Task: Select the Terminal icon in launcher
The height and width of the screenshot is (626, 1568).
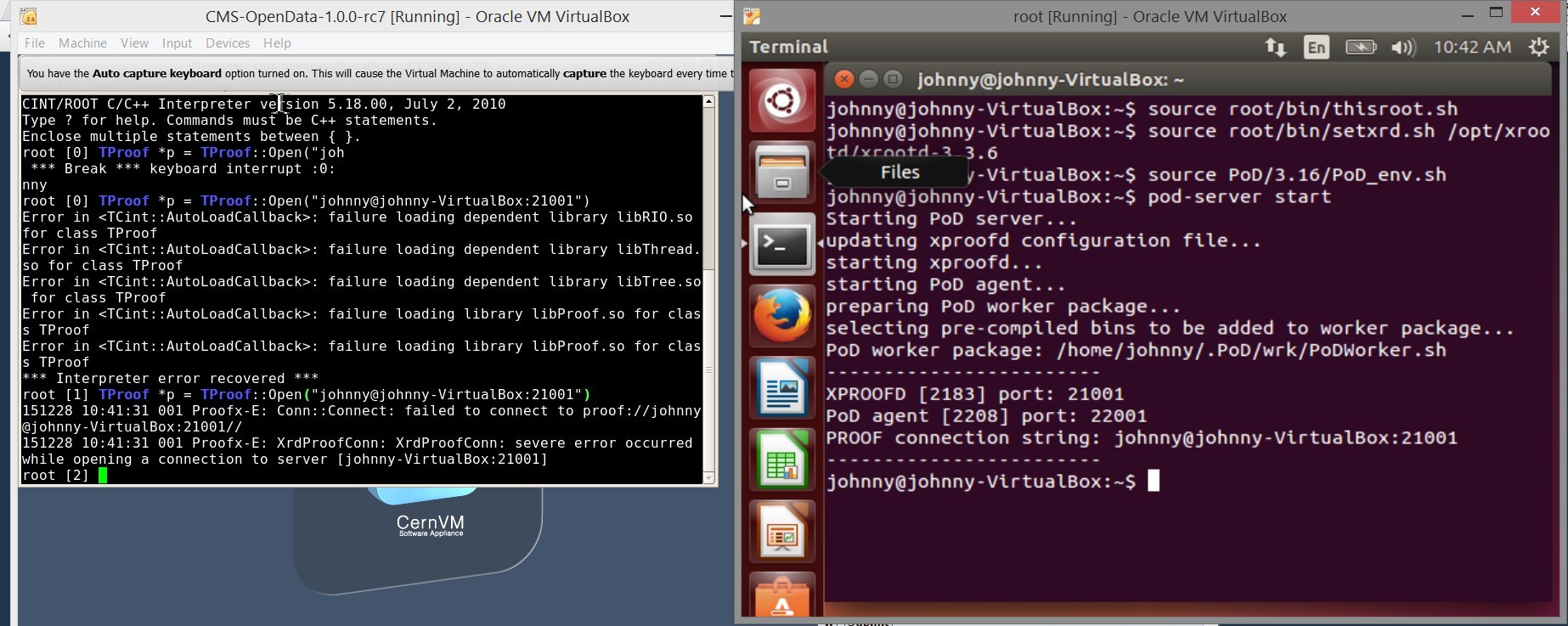Action: (x=781, y=245)
